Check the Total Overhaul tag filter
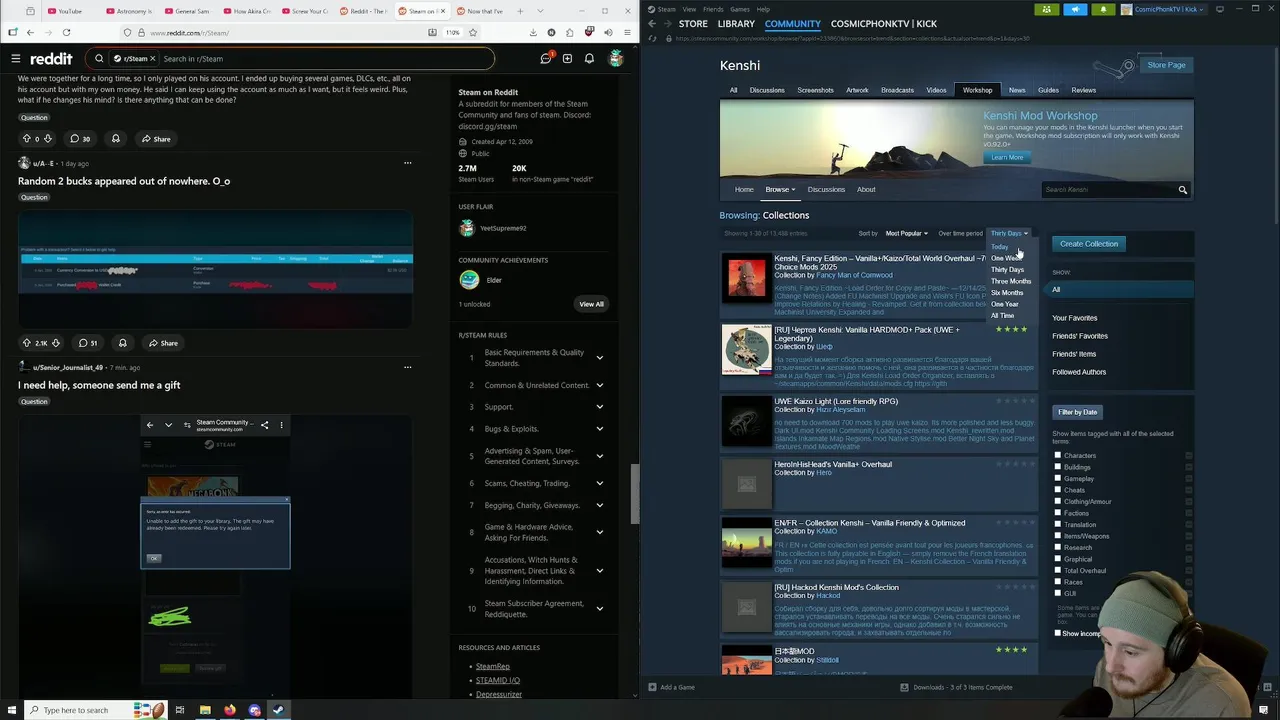Image resolution: width=1280 pixels, height=720 pixels. [1057, 571]
